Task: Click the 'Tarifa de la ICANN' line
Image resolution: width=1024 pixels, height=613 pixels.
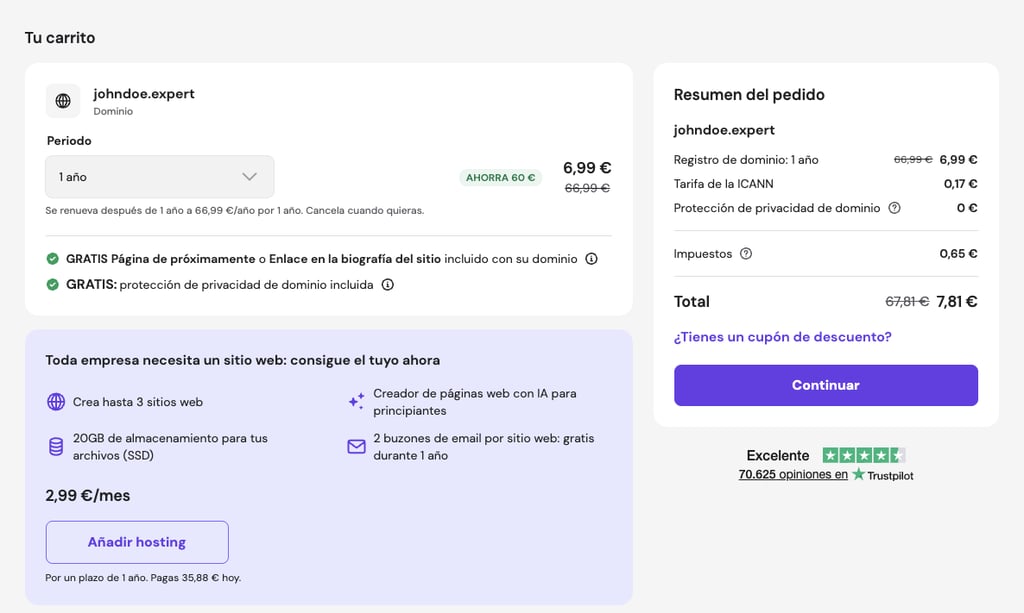Action: tap(724, 184)
